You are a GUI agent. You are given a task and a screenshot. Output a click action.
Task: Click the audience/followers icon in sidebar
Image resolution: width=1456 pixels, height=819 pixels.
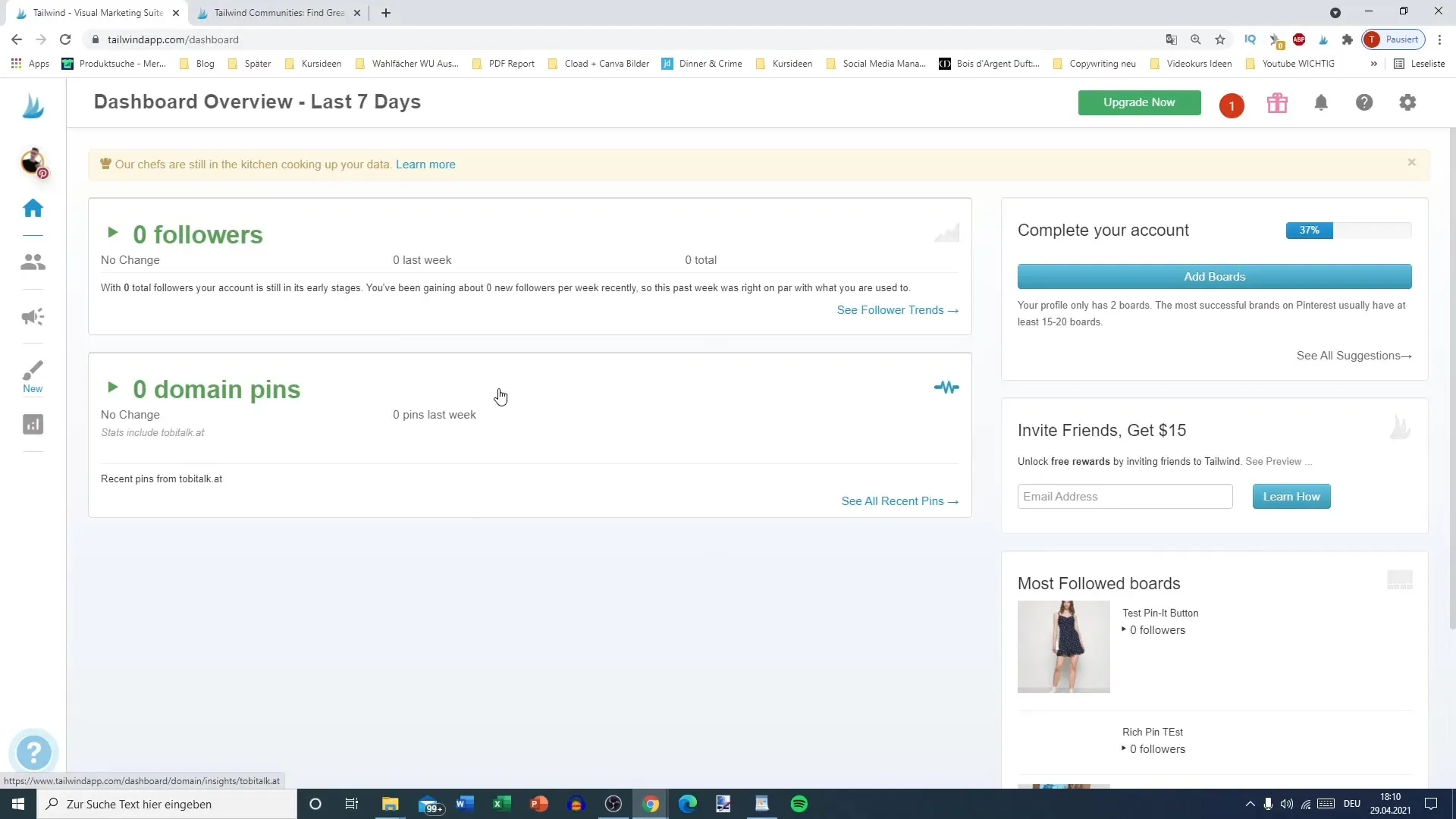[x=33, y=262]
